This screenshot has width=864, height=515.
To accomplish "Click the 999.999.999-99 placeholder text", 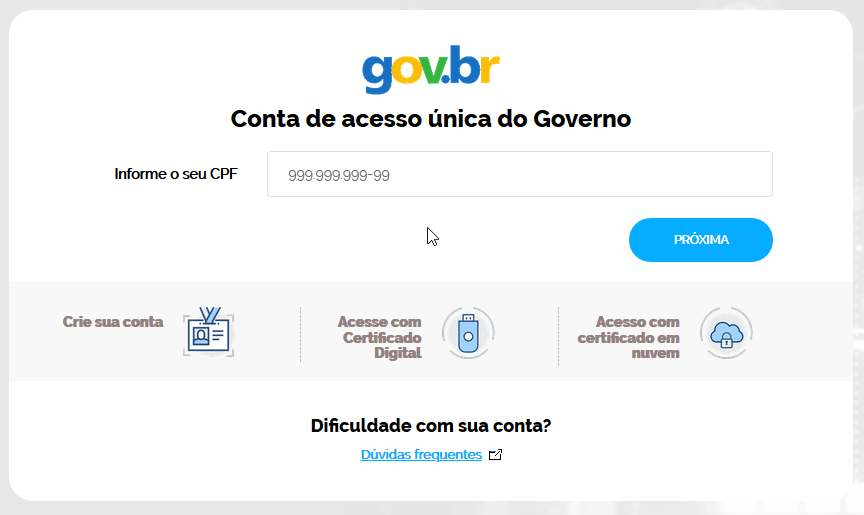I will coord(339,175).
